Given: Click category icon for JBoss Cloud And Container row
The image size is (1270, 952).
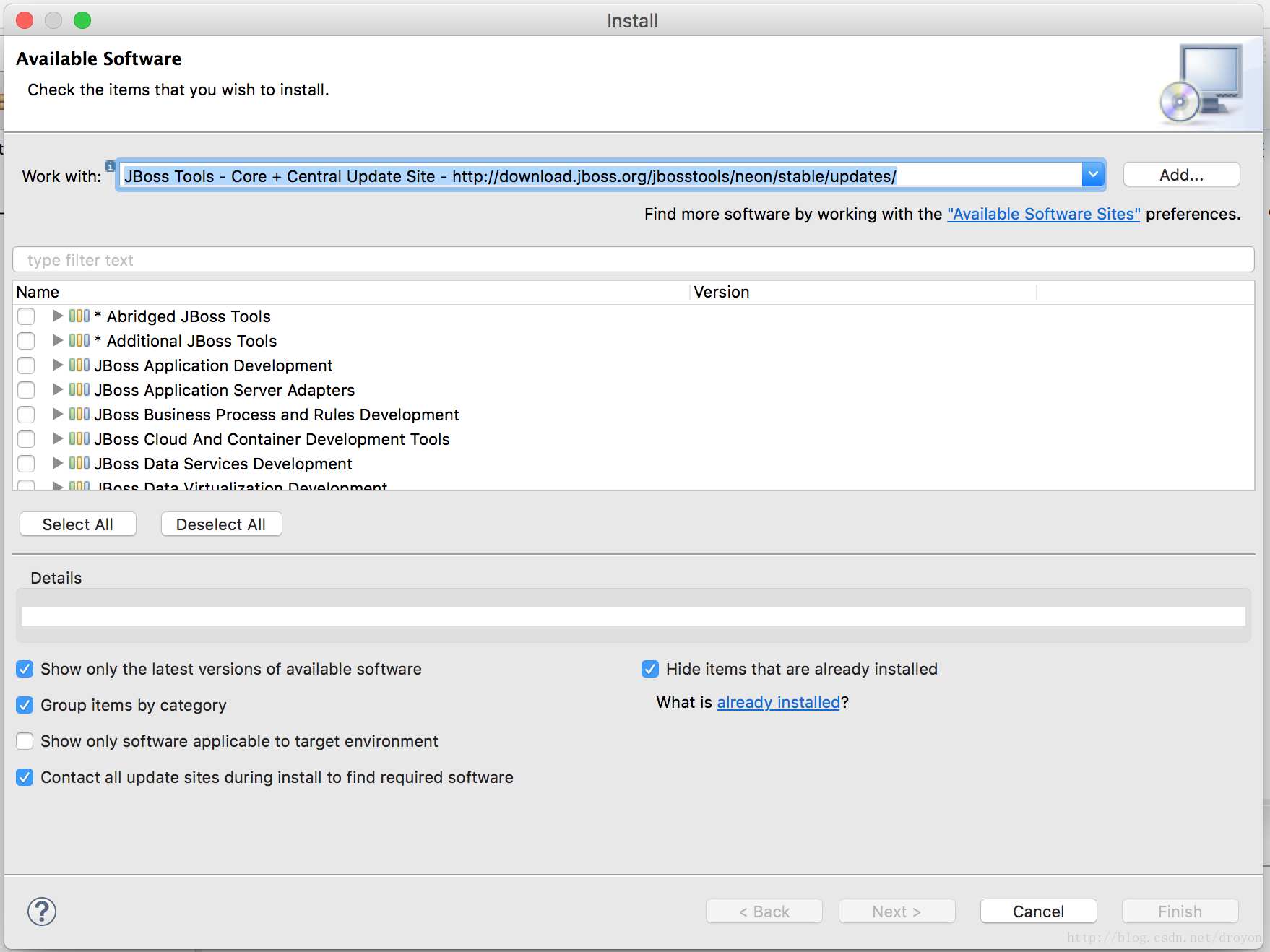Looking at the screenshot, I should [x=79, y=438].
